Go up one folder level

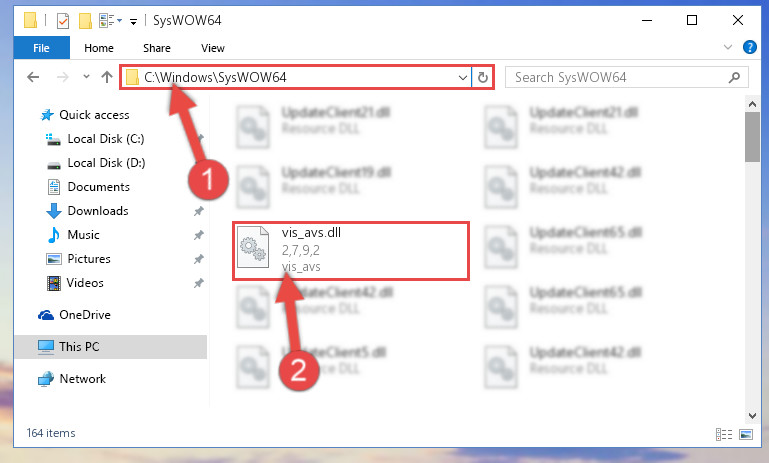coord(107,77)
